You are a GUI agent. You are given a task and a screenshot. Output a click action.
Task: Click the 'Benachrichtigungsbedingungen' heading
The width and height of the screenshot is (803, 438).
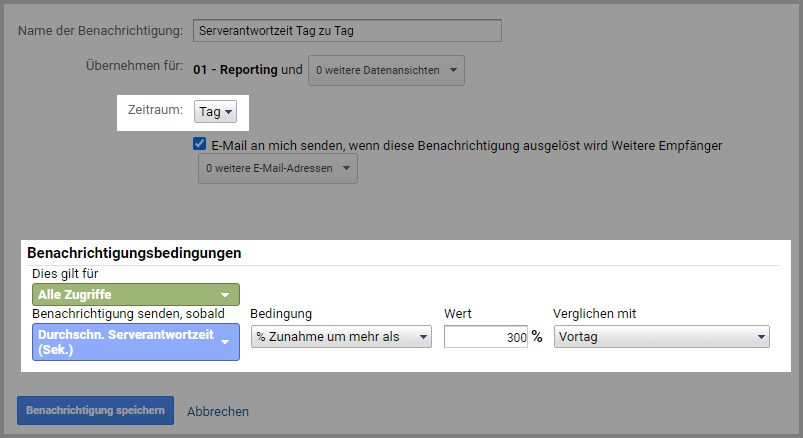[x=134, y=253]
